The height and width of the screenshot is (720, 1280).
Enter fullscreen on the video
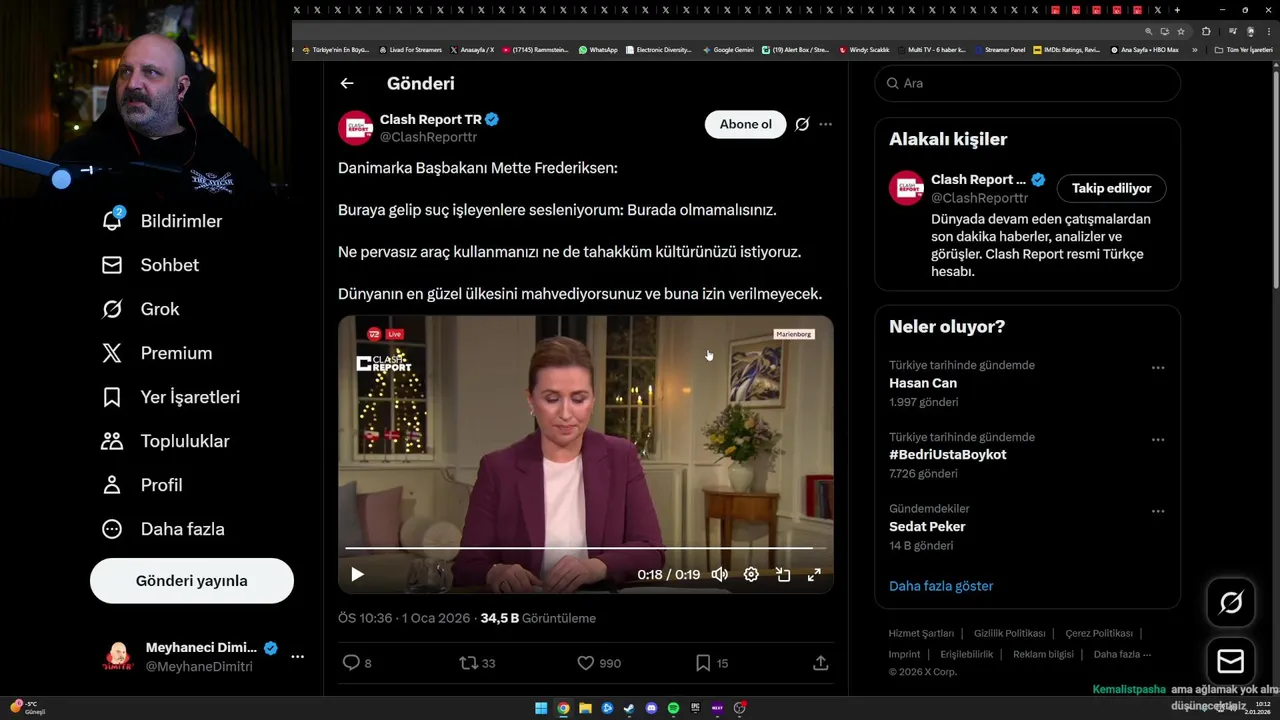tap(814, 574)
